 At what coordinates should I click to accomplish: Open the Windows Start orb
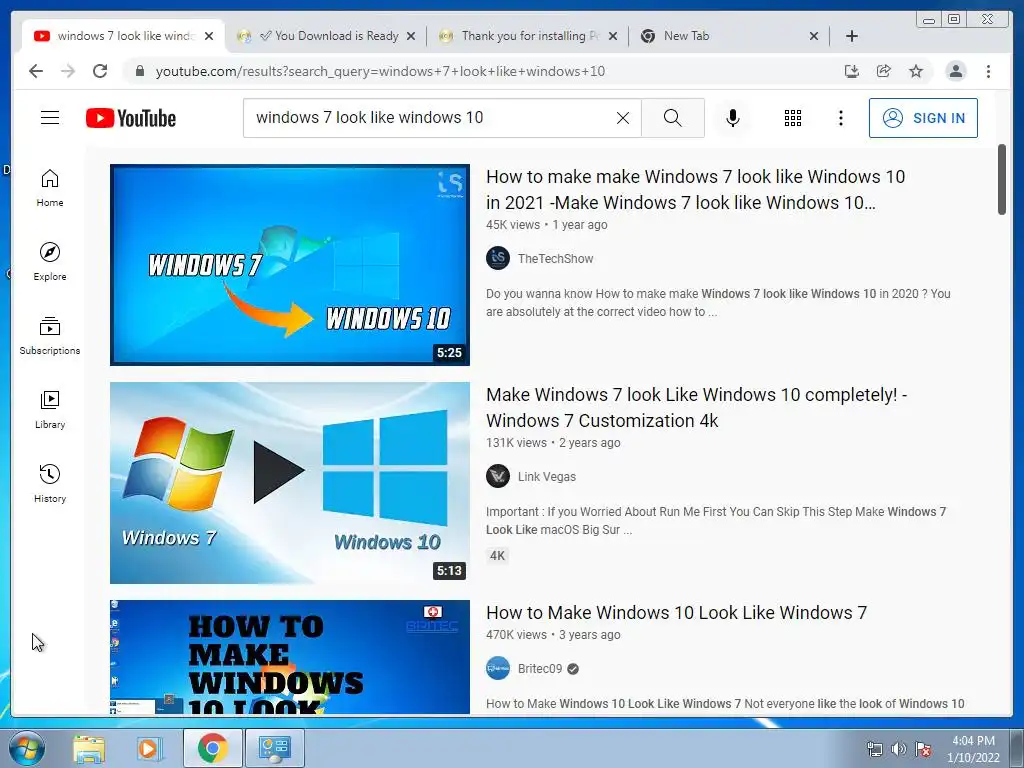[27, 749]
